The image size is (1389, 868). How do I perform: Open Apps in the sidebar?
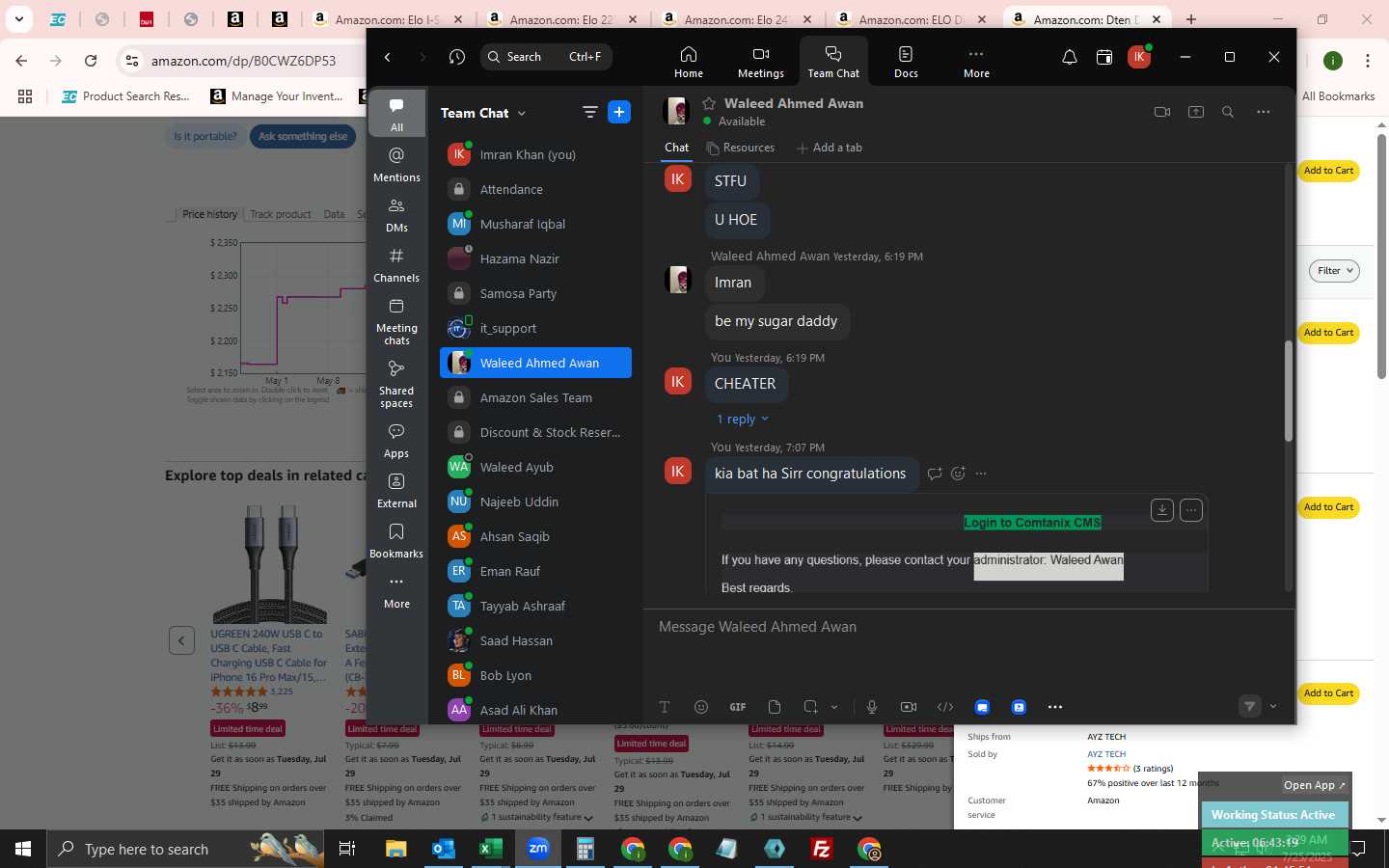pos(396,440)
